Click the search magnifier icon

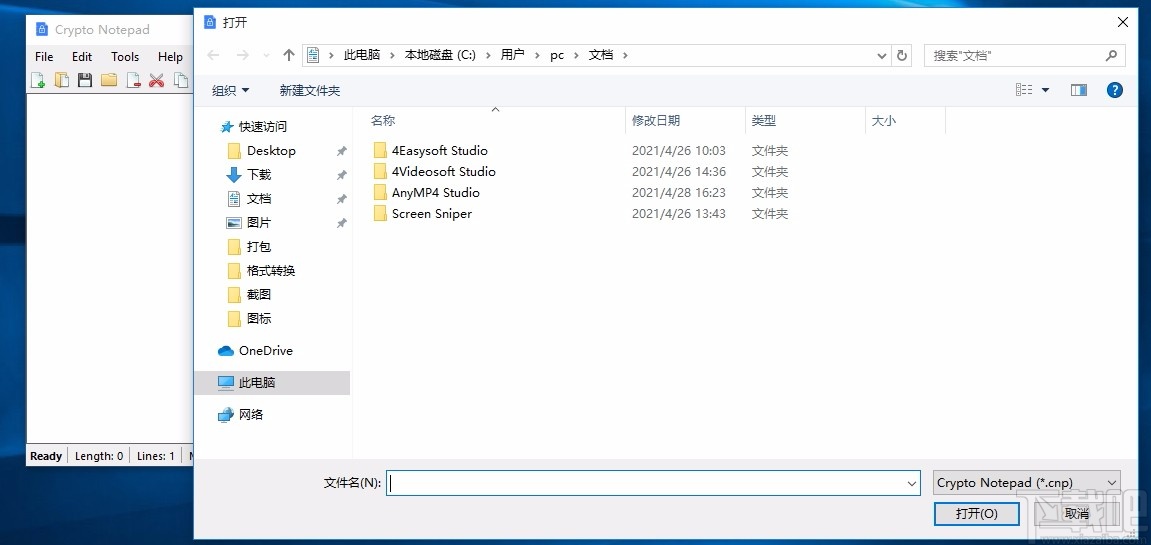pyautogui.click(x=1111, y=55)
